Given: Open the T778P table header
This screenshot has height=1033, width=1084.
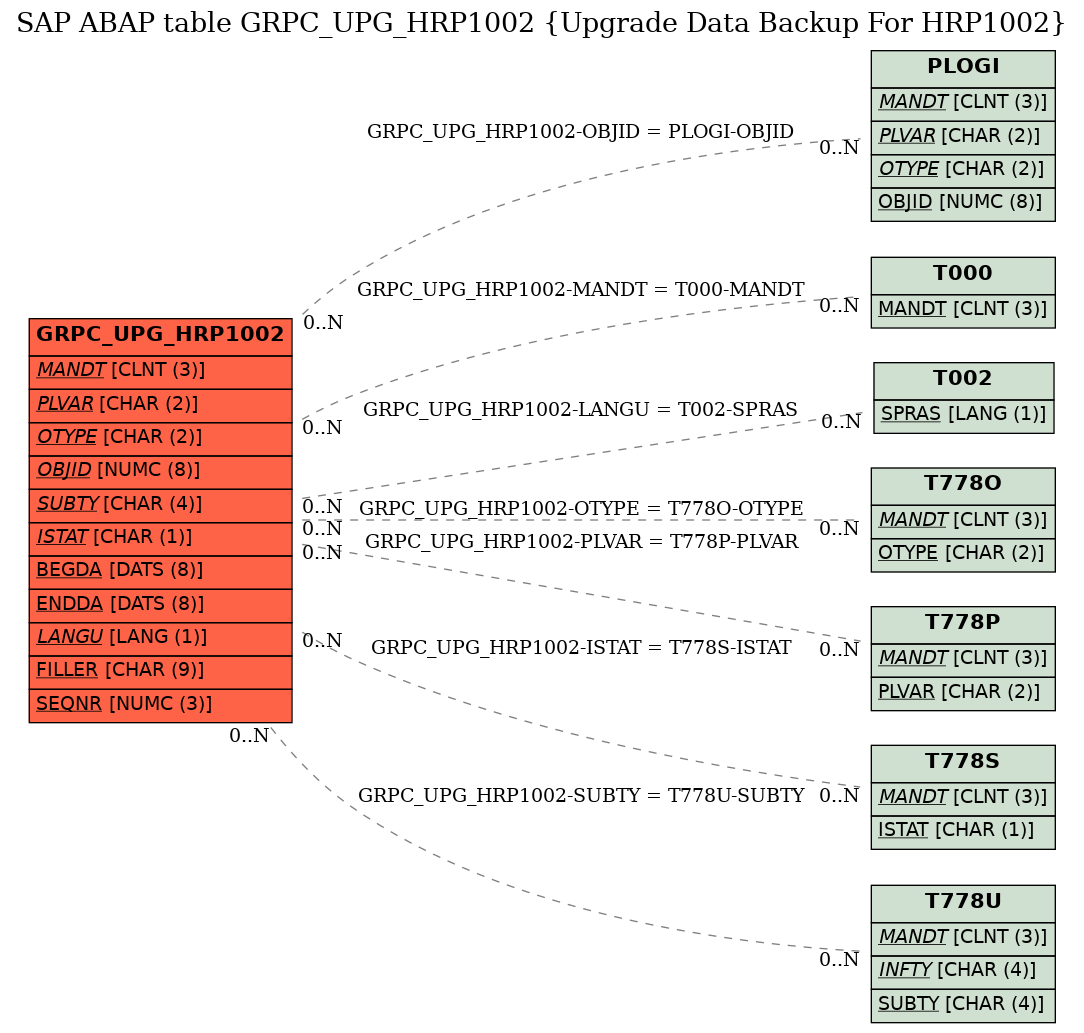Looking at the screenshot, I should (x=963, y=624).
